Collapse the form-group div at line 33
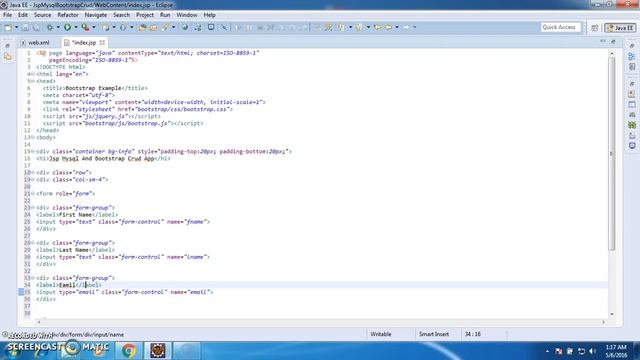The width and height of the screenshot is (640, 360). (x=33, y=278)
